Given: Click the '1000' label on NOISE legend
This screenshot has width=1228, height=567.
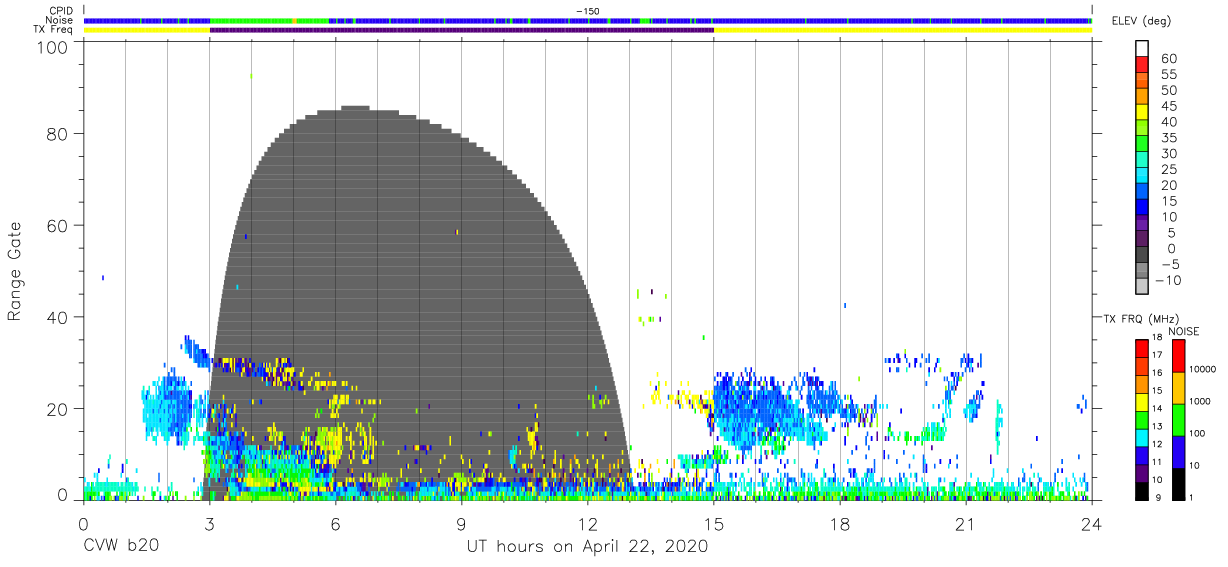Looking at the screenshot, I should (x=1201, y=401).
